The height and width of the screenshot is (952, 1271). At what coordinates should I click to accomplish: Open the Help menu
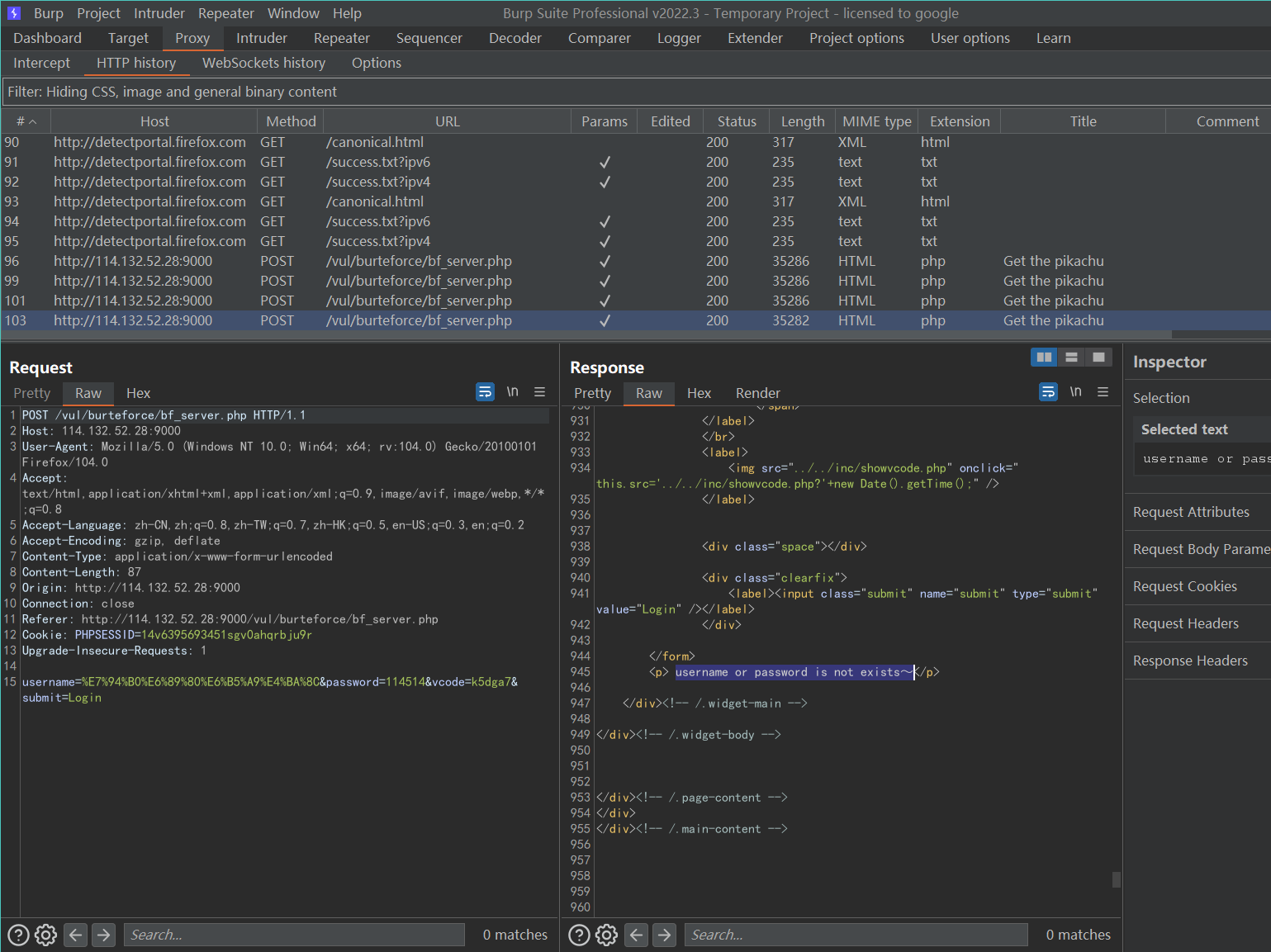[x=347, y=13]
